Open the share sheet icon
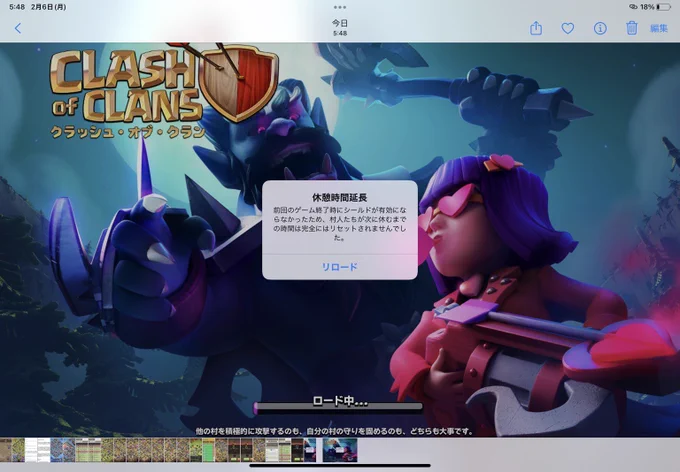Viewport: 680px width, 472px height. pos(536,28)
